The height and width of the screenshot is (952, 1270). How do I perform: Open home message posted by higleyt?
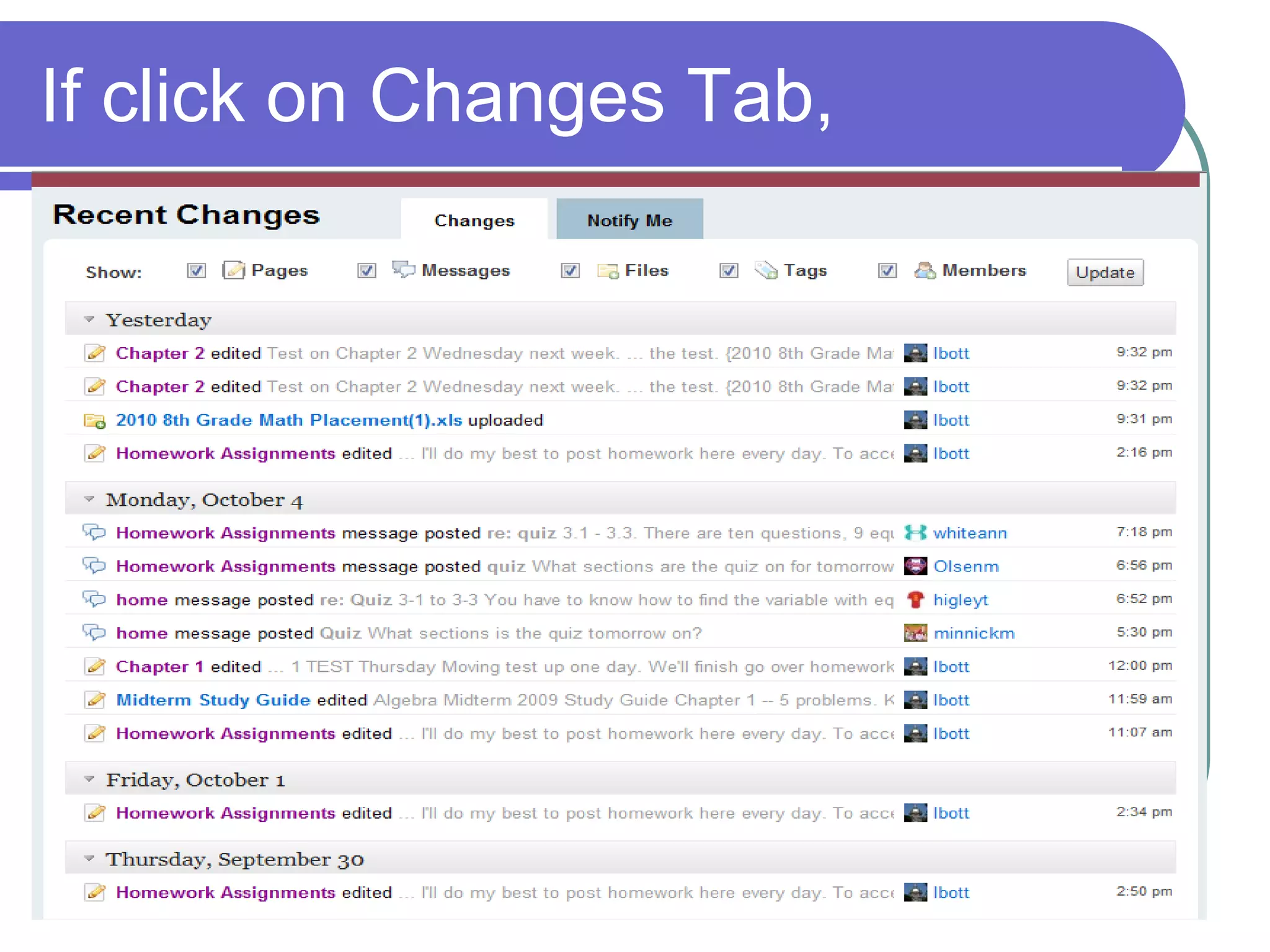click(x=142, y=600)
